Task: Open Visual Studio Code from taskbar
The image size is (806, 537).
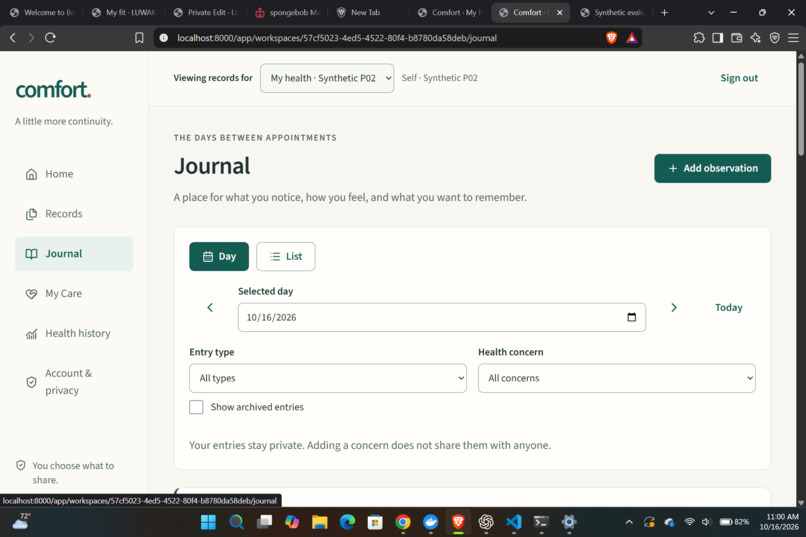Action: coord(514,522)
